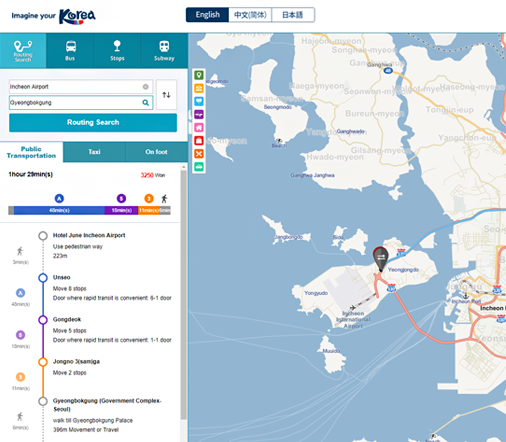Select the On foot tab

coord(156,152)
